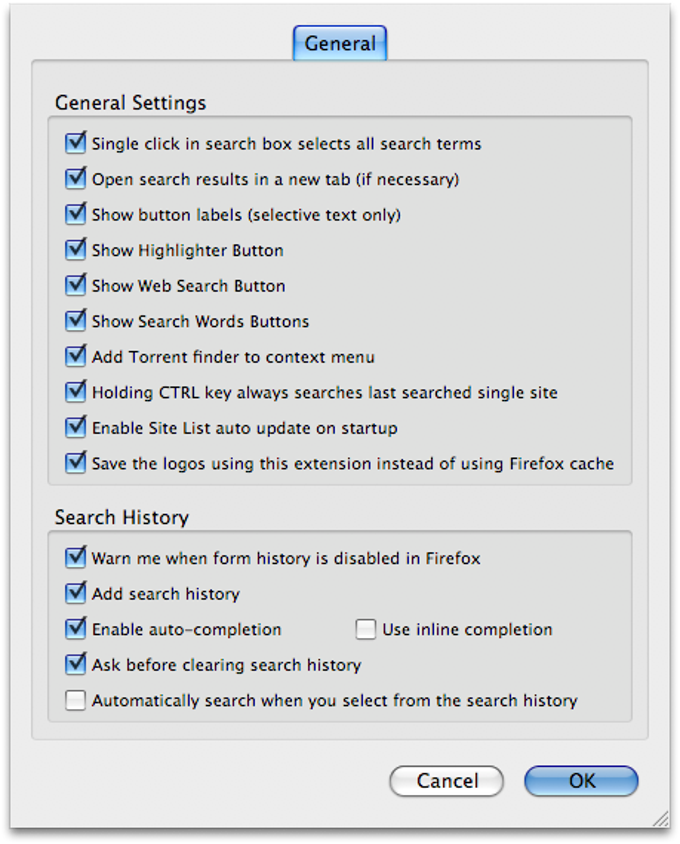Disable asking before clearing search history
Screen dimensions: 680x844
click(x=75, y=664)
